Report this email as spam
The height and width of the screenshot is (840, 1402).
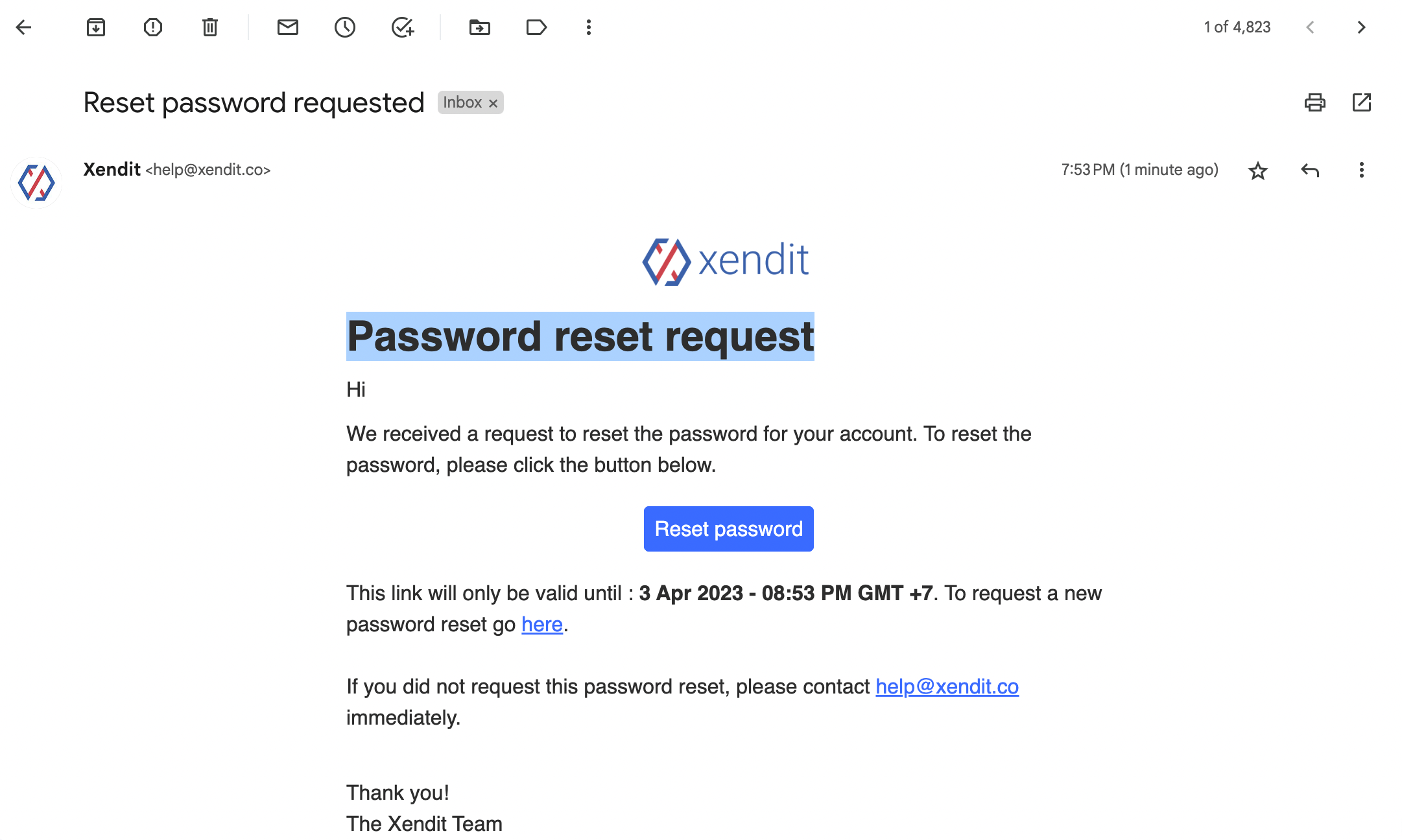coord(153,27)
